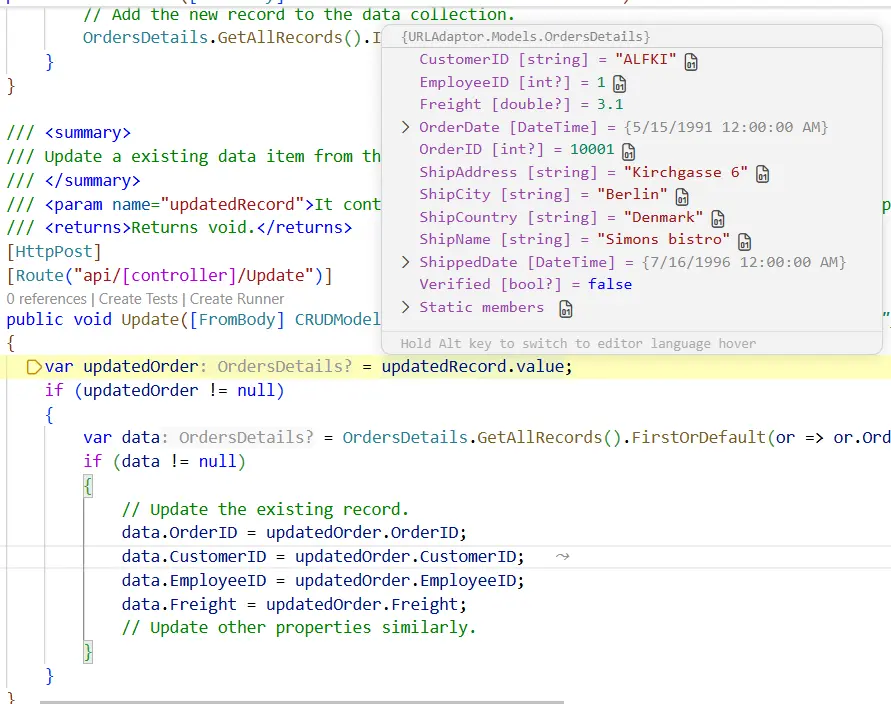Image resolution: width=891 pixels, height=704 pixels.
Task: Expand the OrderDate DateTime entry
Action: 405,127
